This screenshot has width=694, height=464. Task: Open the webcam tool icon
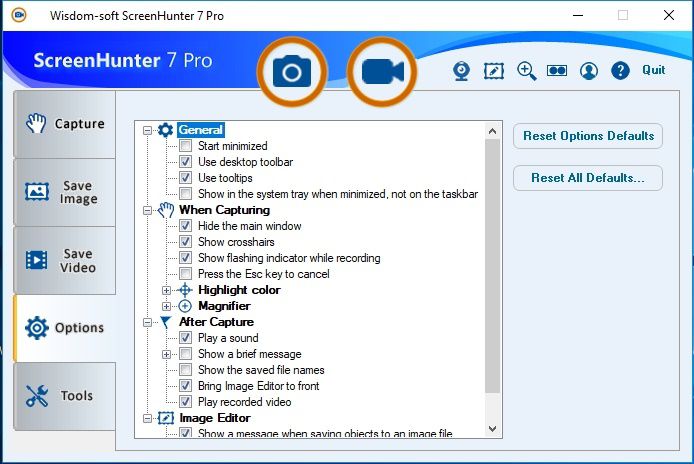[x=462, y=71]
